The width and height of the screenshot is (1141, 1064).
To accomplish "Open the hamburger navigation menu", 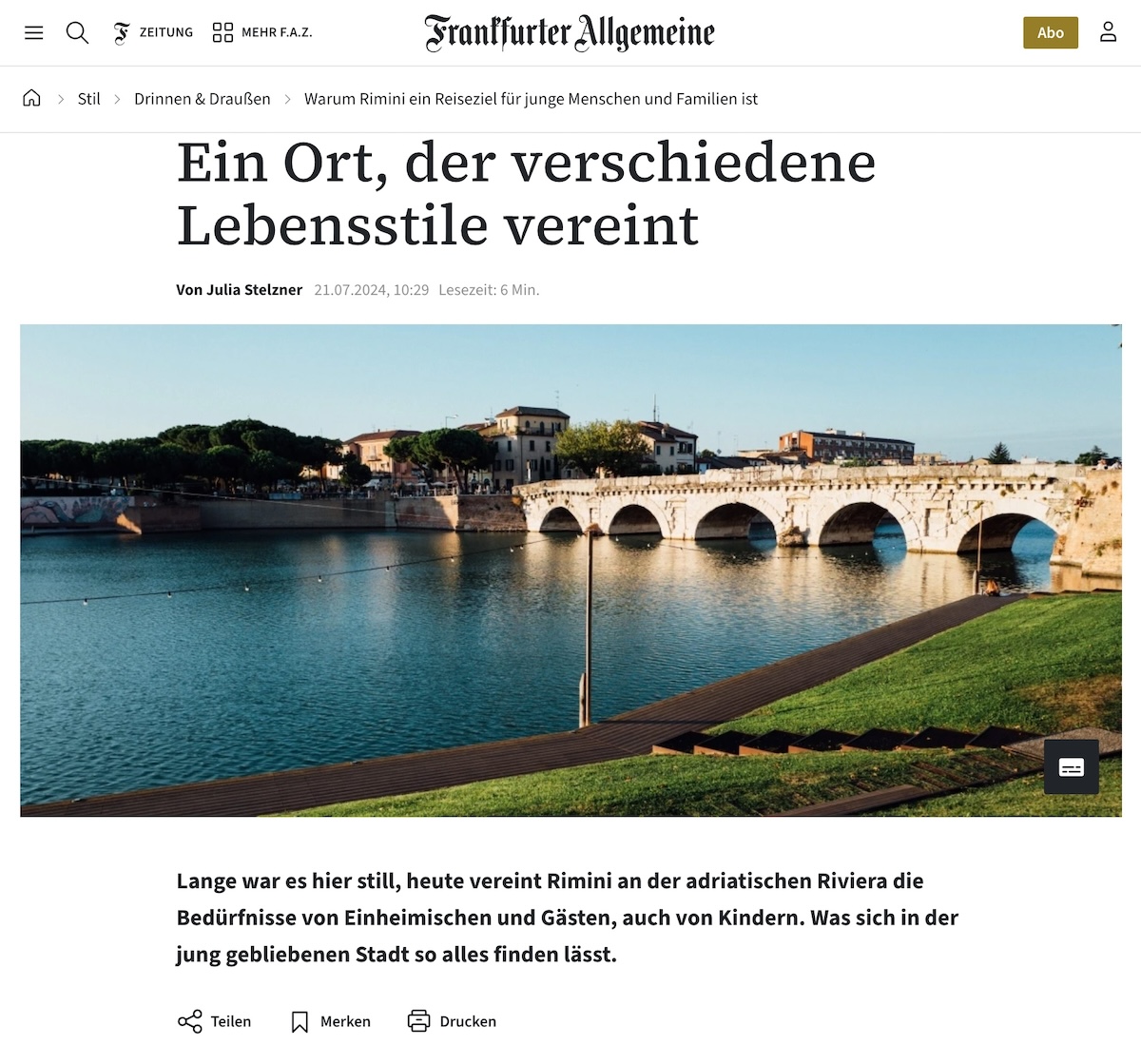I will (x=34, y=32).
